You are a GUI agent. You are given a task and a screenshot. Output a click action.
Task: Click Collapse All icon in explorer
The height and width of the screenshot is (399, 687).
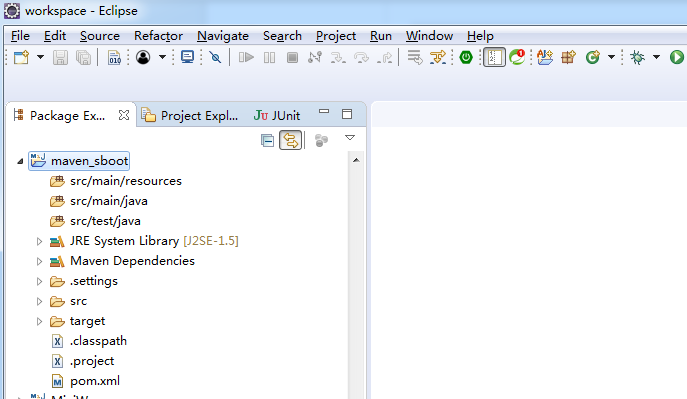(x=267, y=141)
